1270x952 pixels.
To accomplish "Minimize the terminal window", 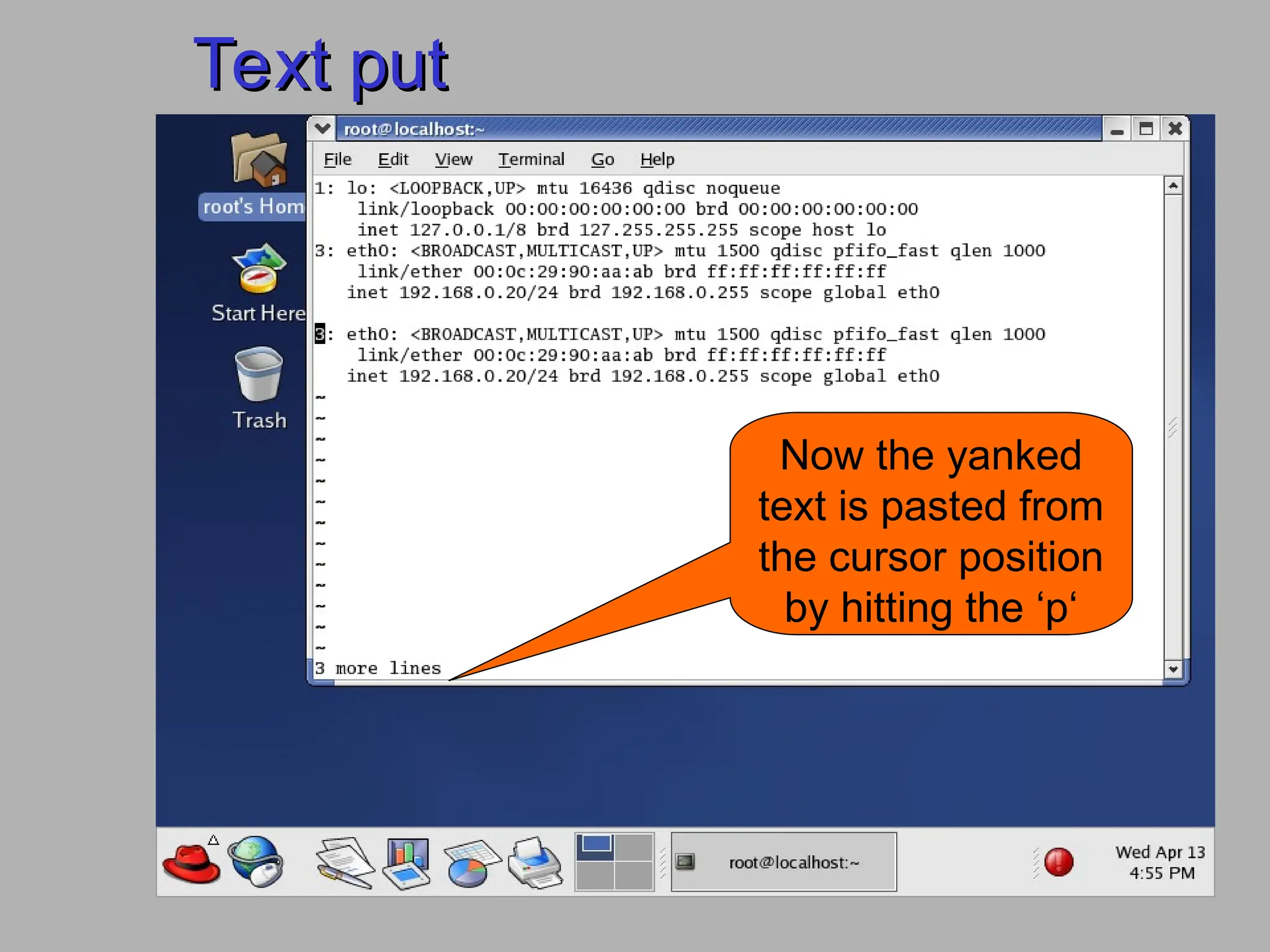I will [x=1117, y=129].
